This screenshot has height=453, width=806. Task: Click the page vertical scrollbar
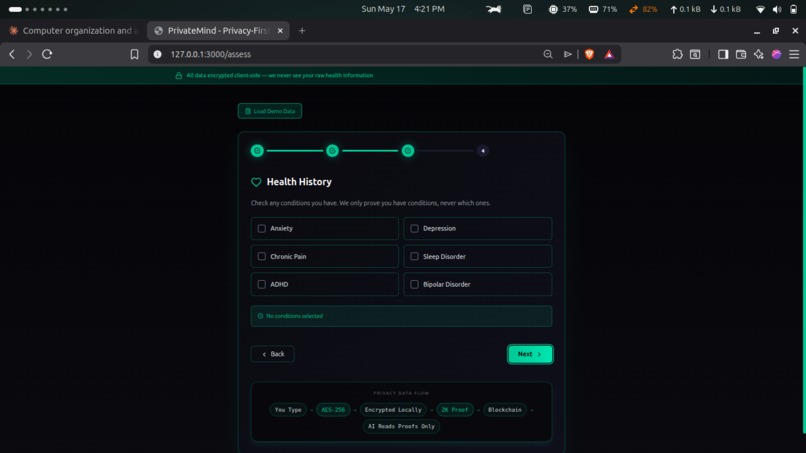tap(803, 249)
